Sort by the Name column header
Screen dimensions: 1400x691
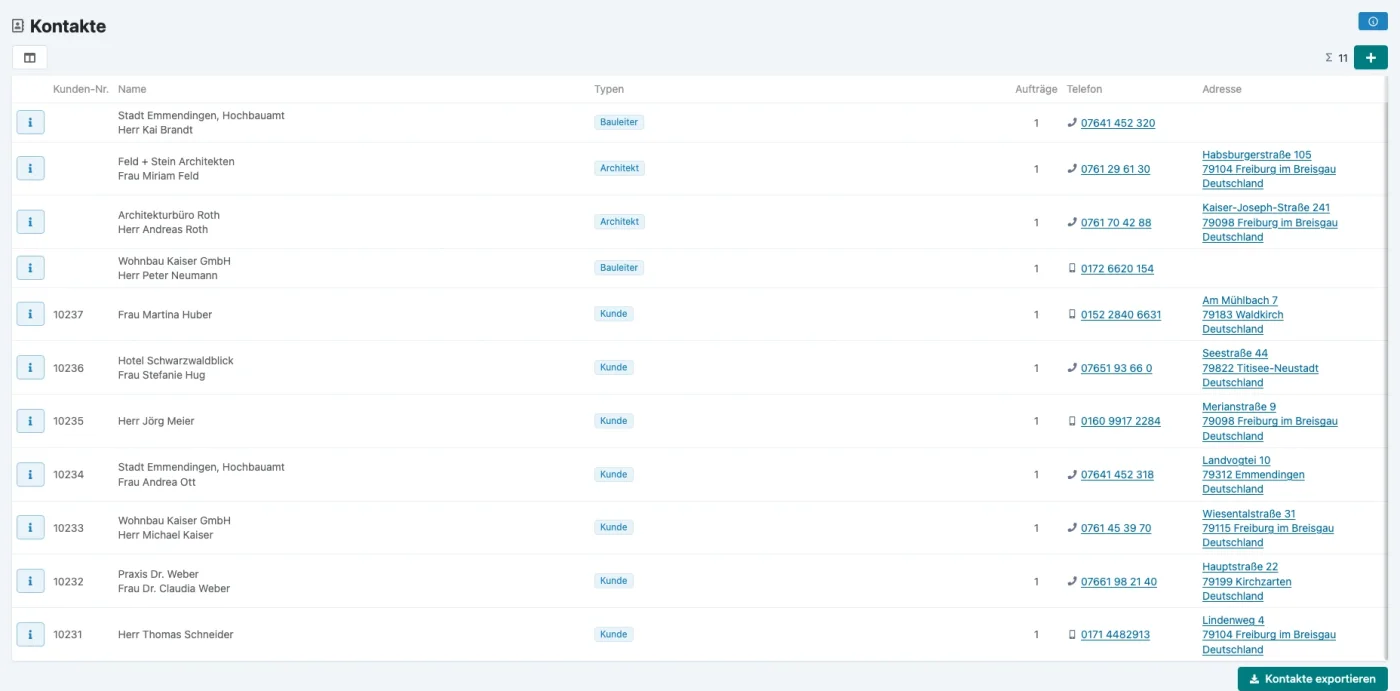[x=132, y=89]
